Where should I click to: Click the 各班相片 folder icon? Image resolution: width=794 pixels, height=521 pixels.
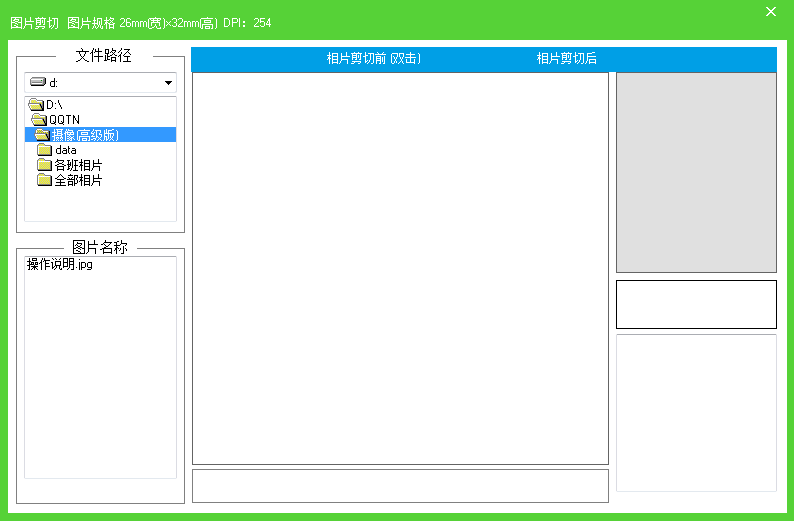[x=44, y=165]
